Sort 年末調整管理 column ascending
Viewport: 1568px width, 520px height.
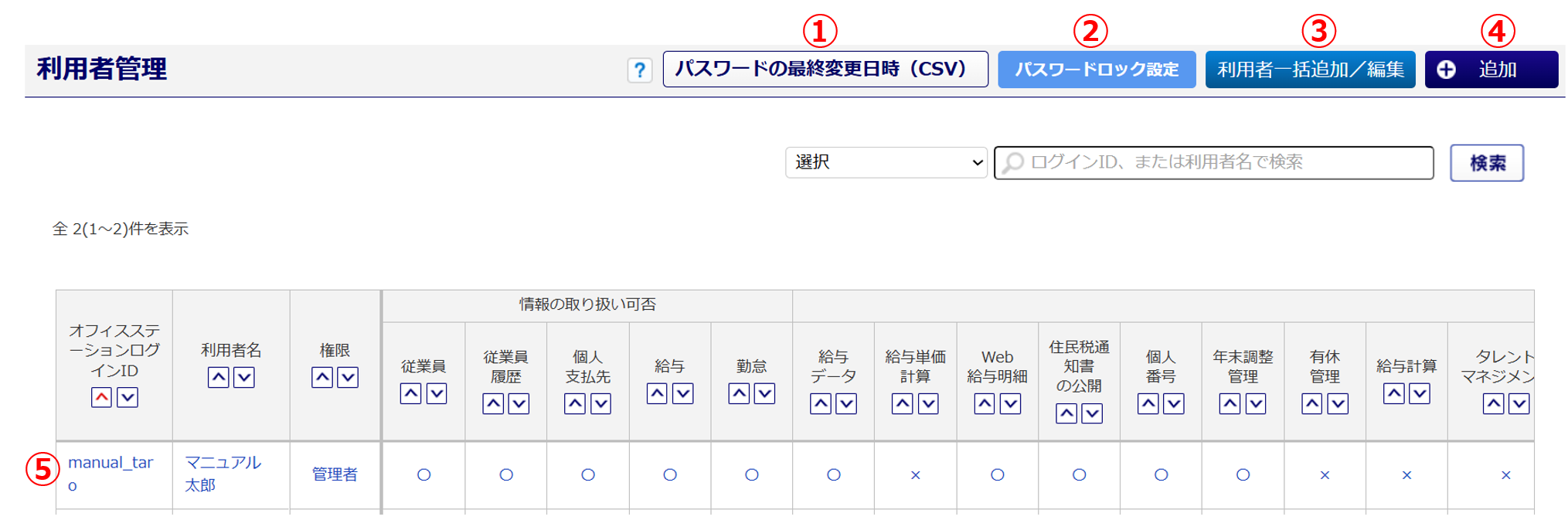tap(1230, 403)
